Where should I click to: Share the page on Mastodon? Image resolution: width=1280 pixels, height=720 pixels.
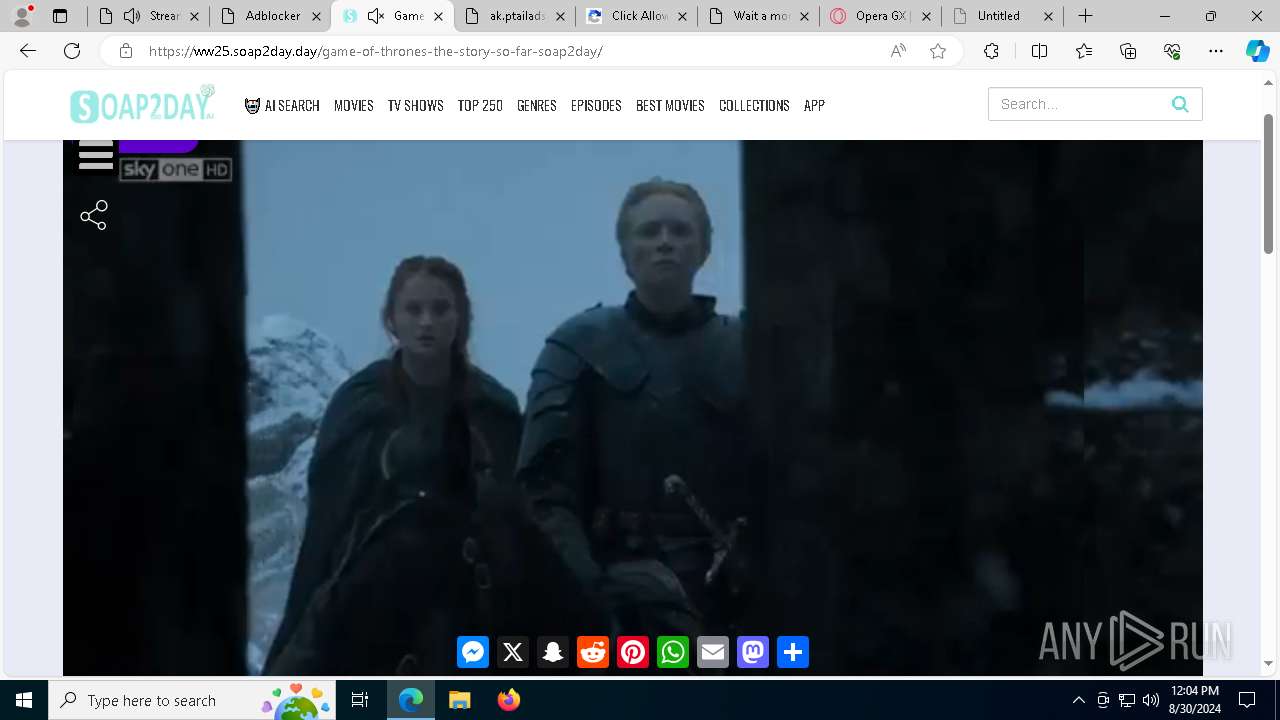point(753,652)
